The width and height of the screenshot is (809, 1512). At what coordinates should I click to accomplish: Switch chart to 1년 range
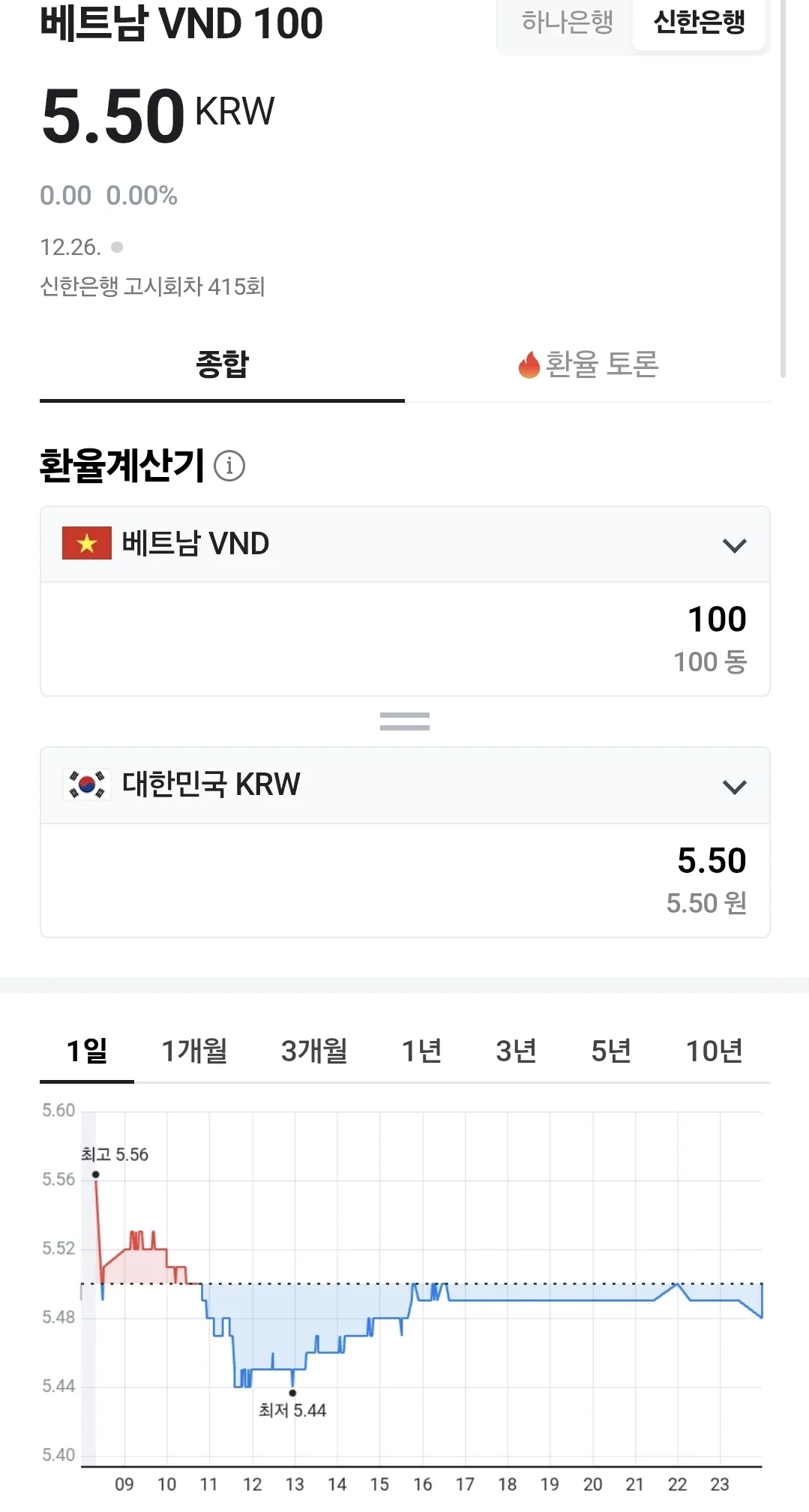pos(421,1051)
